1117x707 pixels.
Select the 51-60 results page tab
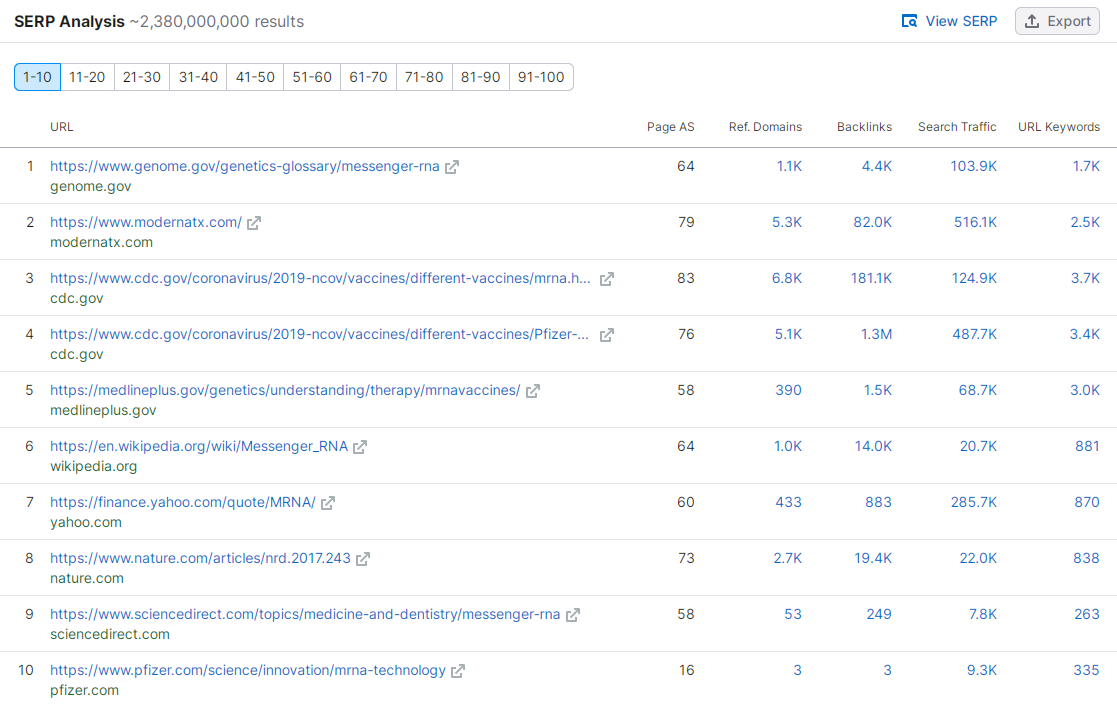pyautogui.click(x=312, y=77)
